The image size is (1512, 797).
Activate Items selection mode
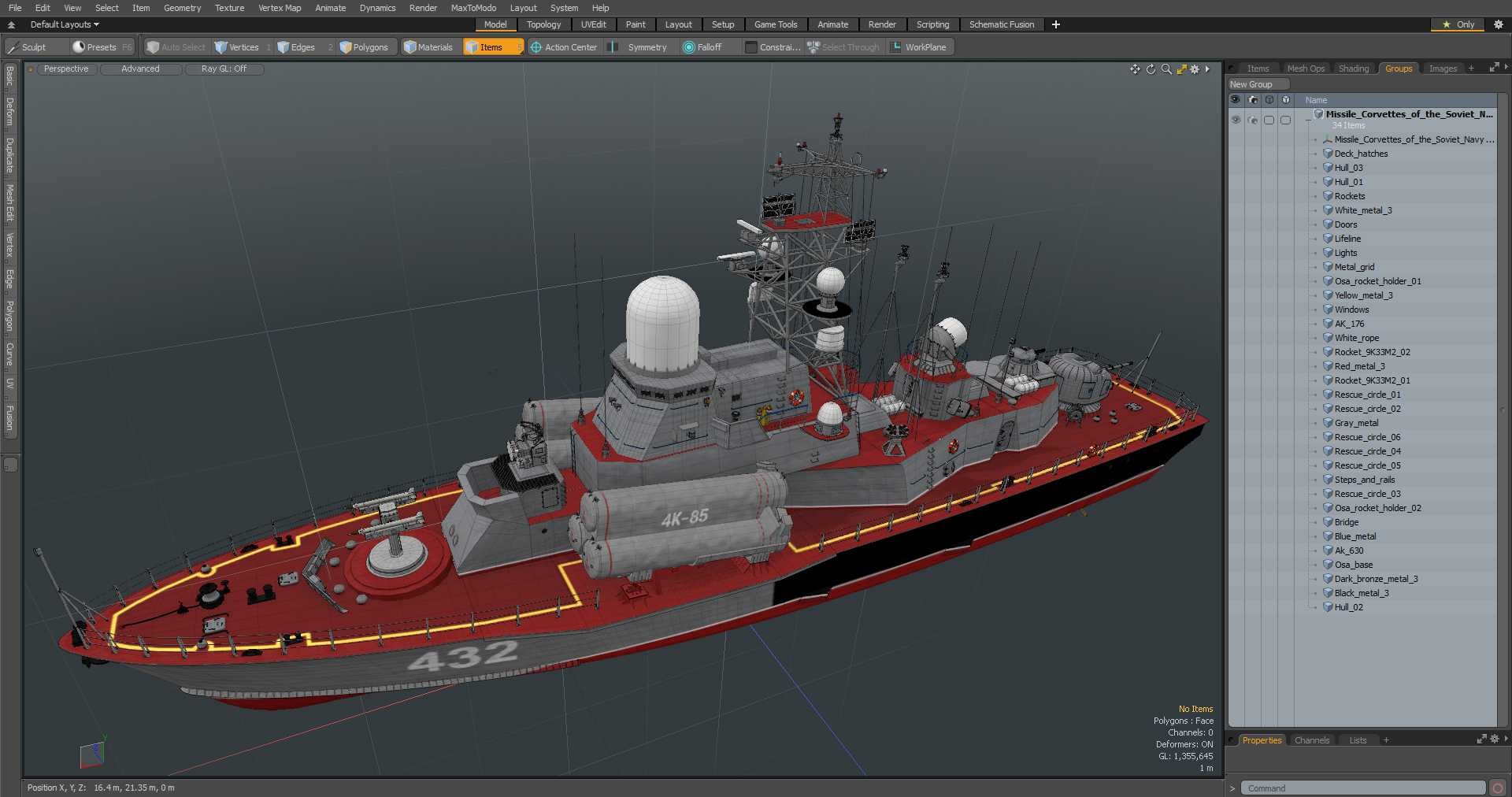(492, 47)
